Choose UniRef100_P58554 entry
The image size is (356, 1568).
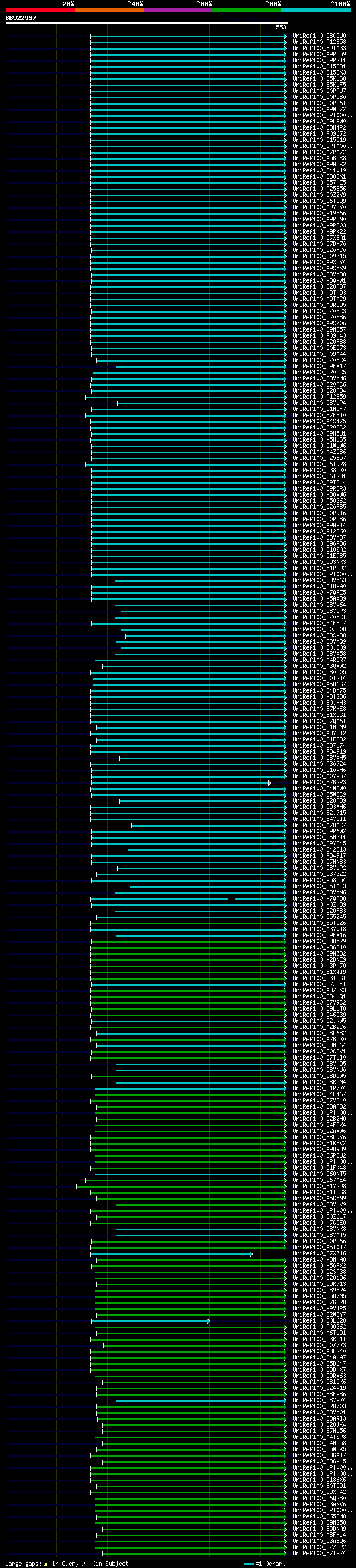pyautogui.click(x=319, y=880)
